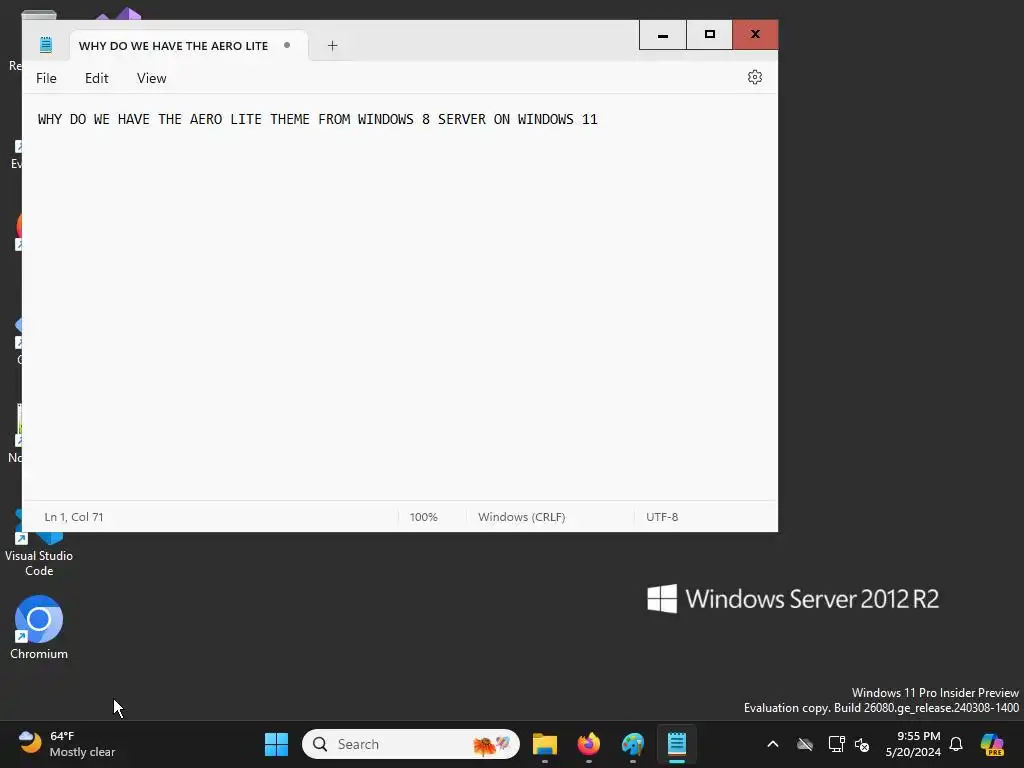Viewport: 1024px width, 768px height.
Task: Close the unsaved tab via its dot indicator
Action: [x=287, y=45]
